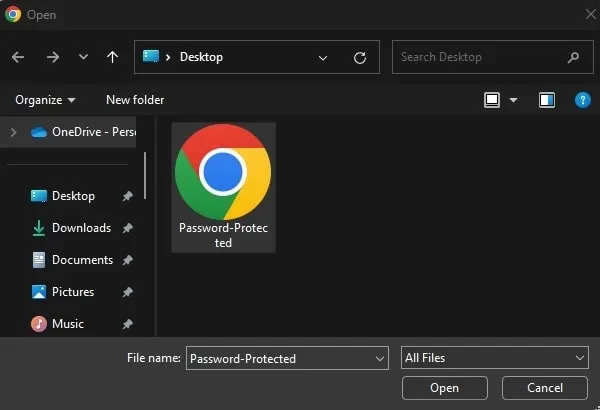The height and width of the screenshot is (410, 600).
Task: Click the Open button
Action: click(x=445, y=388)
